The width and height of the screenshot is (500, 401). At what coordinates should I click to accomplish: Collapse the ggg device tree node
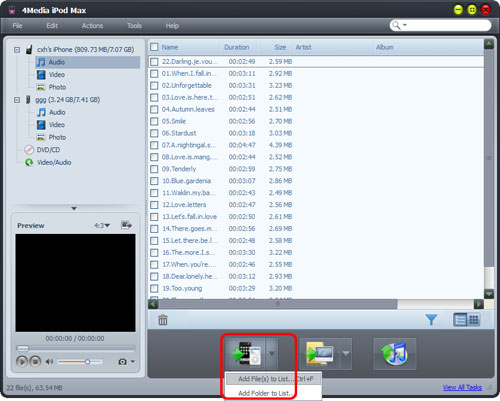click(x=17, y=100)
